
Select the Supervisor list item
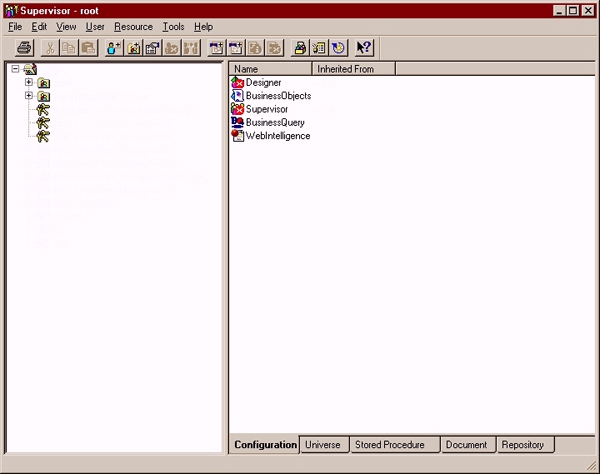267,109
